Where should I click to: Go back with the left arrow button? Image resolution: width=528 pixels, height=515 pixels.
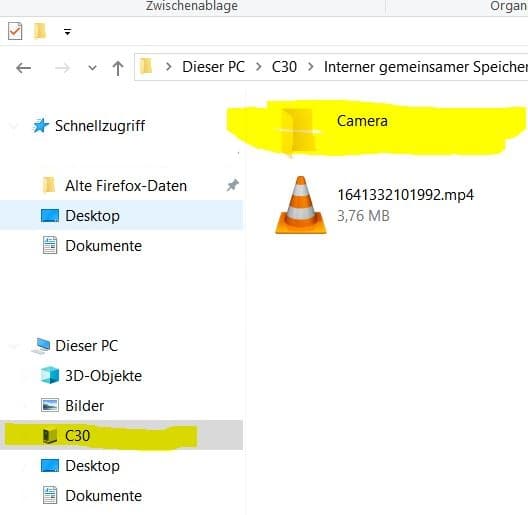click(24, 68)
